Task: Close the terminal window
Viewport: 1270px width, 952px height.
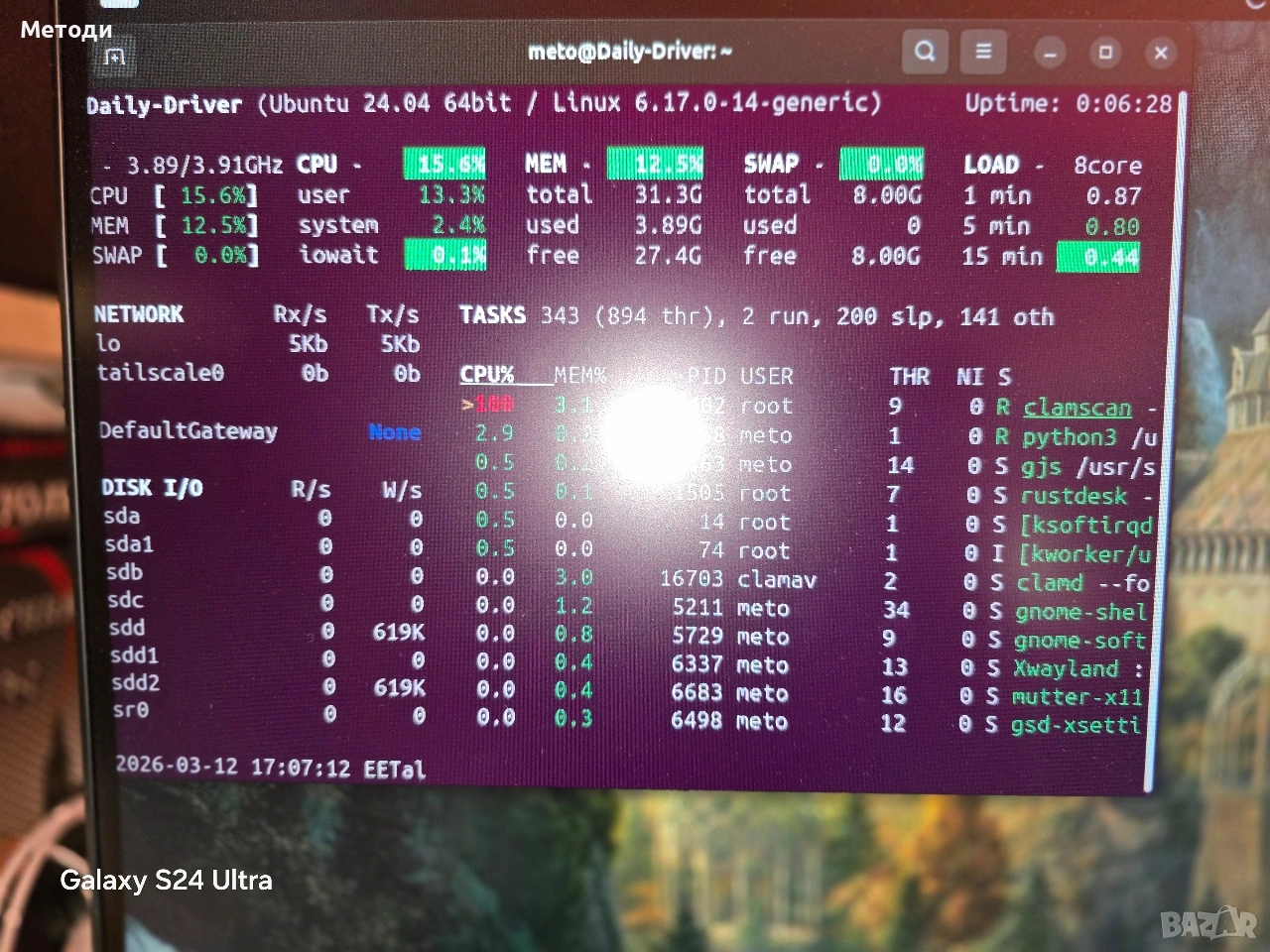Action: coord(1161,54)
